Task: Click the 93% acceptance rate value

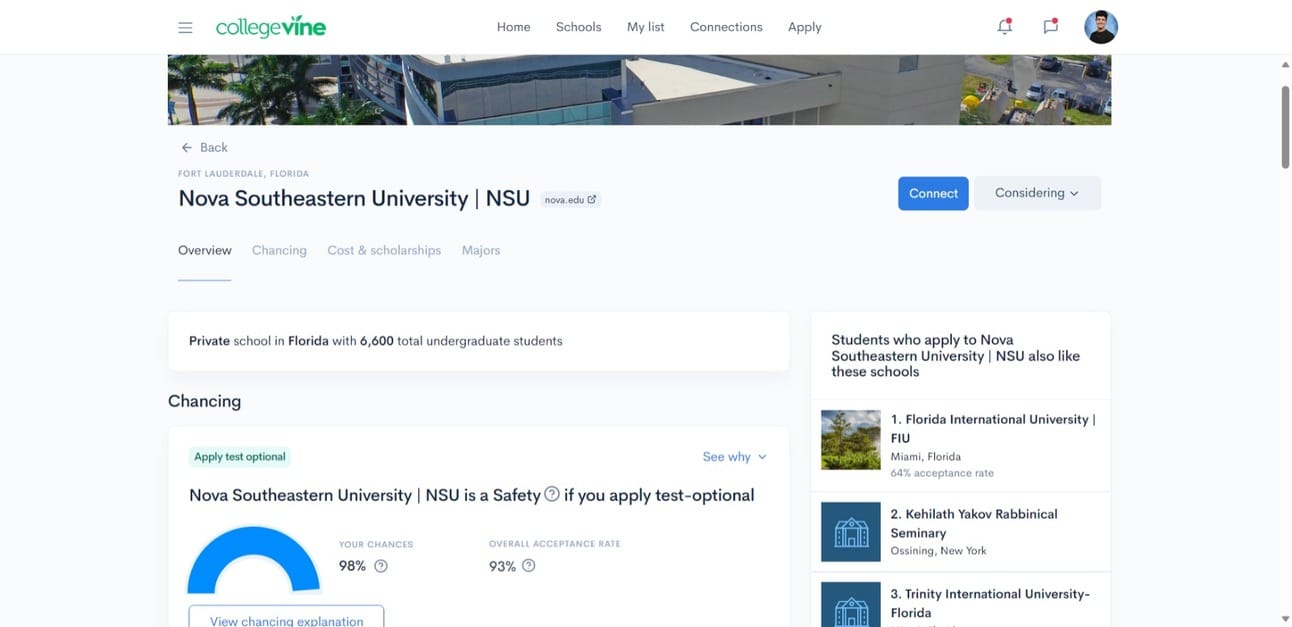Action: click(x=502, y=566)
